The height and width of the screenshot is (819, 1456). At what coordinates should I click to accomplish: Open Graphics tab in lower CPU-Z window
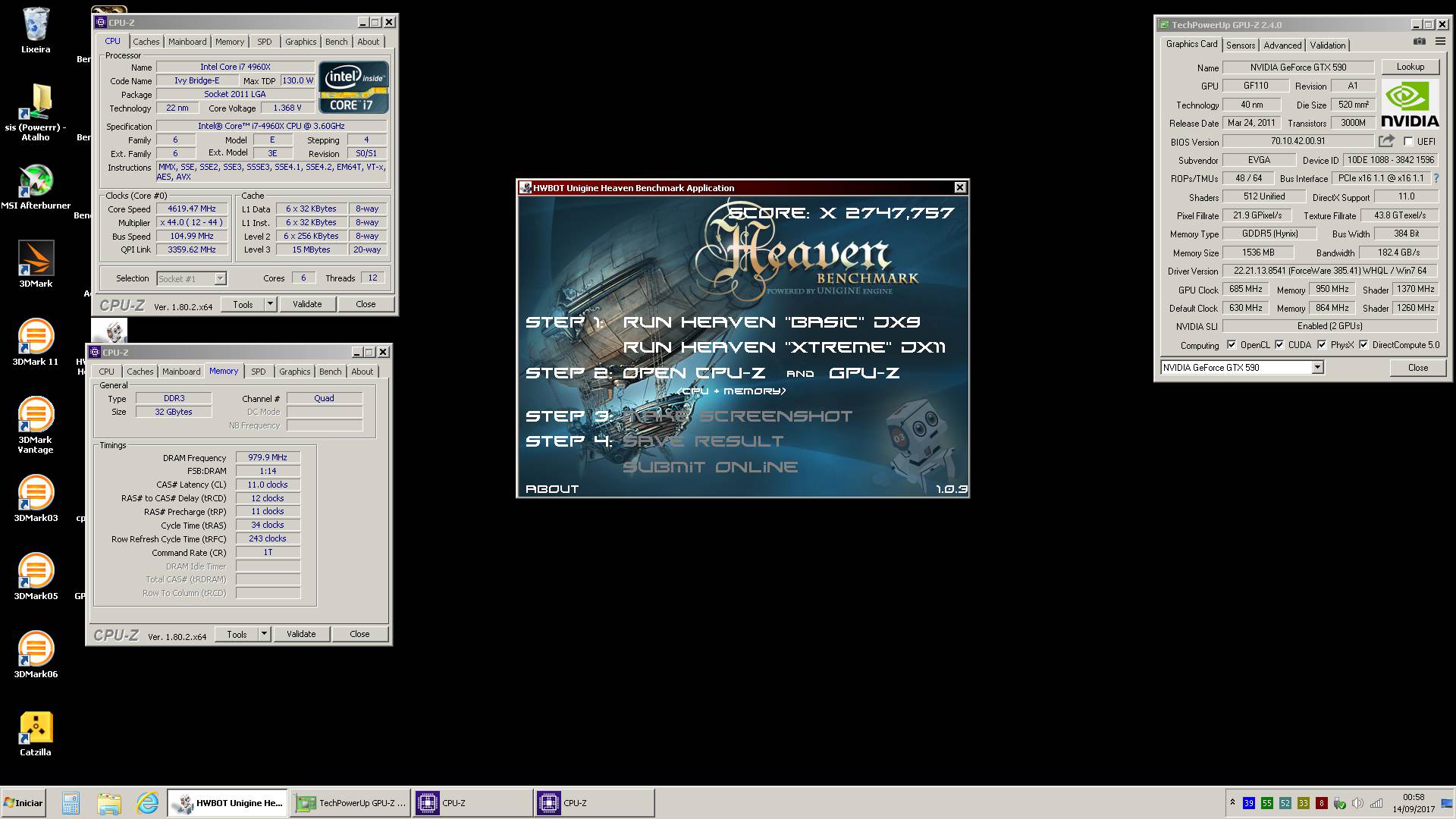pyautogui.click(x=294, y=372)
